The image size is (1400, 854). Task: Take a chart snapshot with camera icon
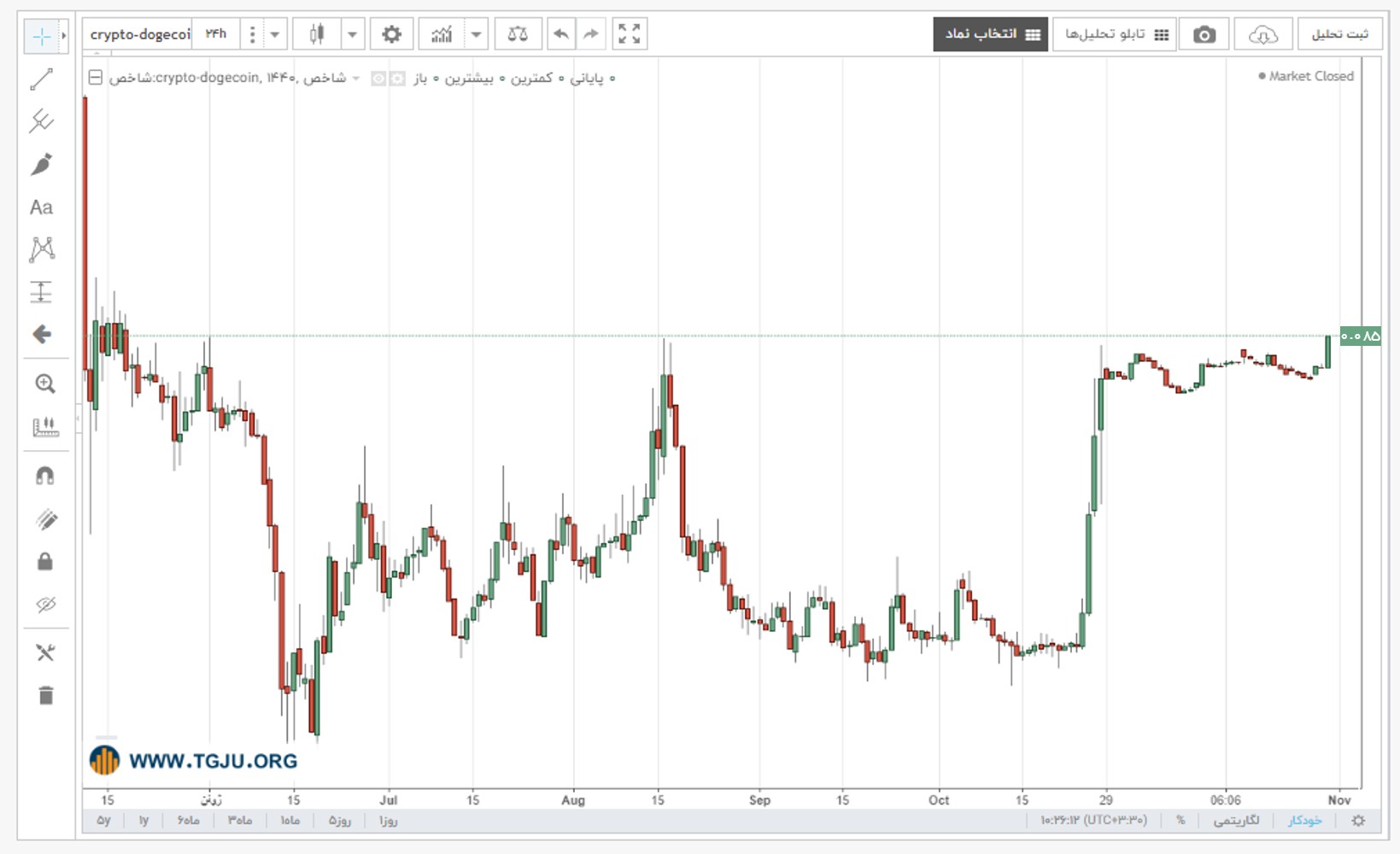[1204, 34]
